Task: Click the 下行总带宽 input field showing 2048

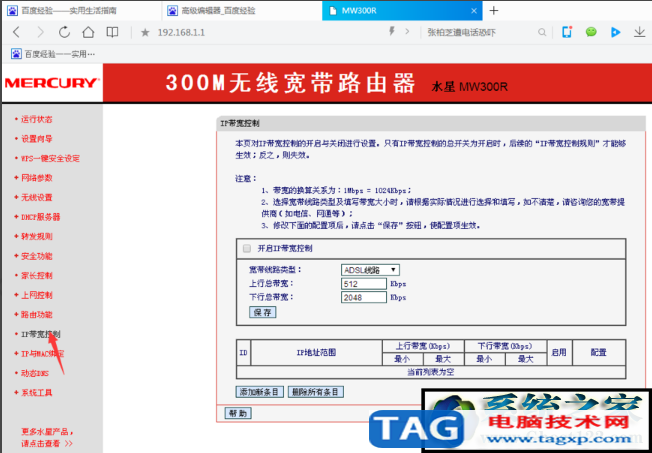Action: coord(364,297)
